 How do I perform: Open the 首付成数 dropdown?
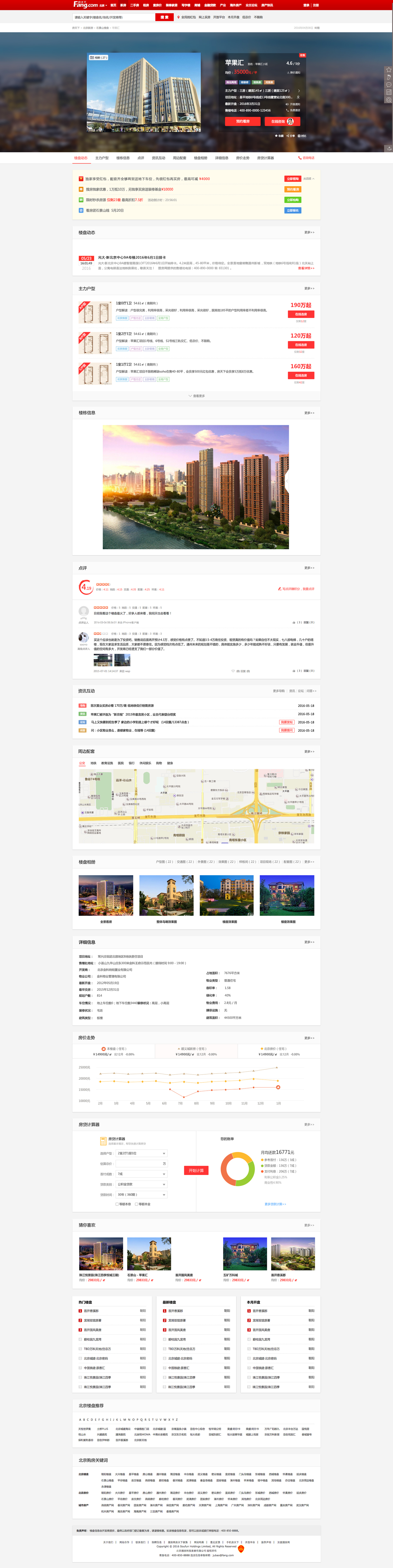coord(141,1174)
